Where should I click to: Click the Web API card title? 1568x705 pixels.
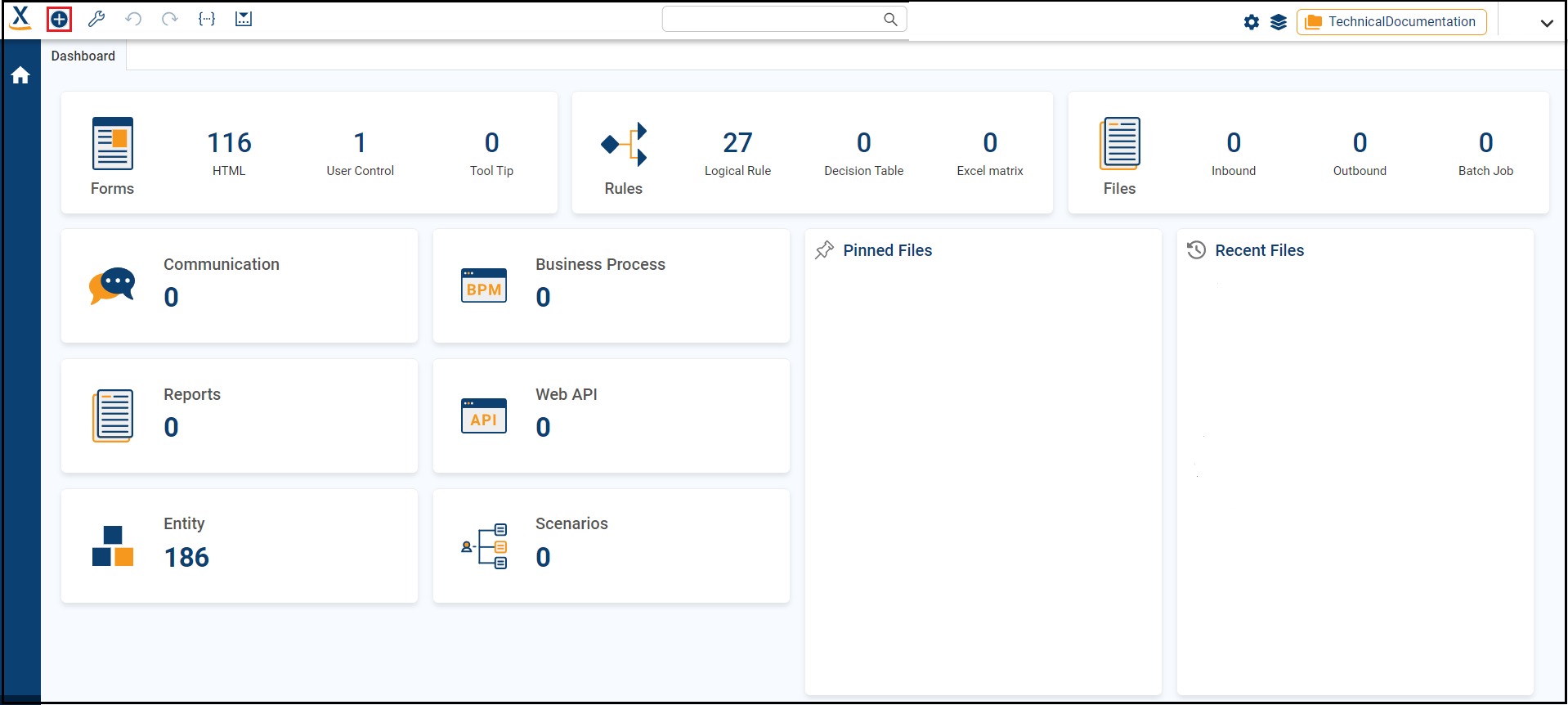pos(567,394)
